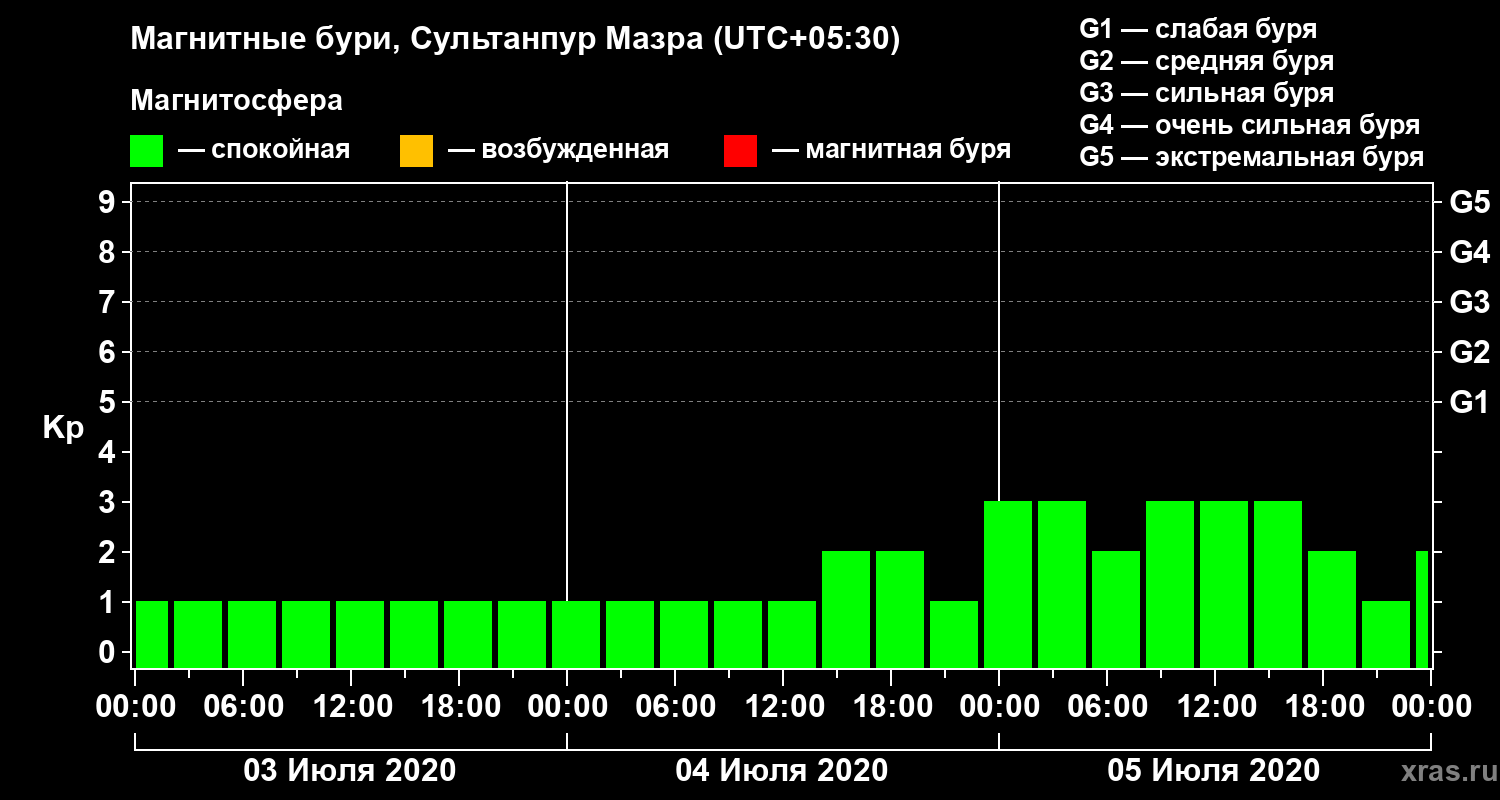Click the '— возбужденная' legend label
The image size is (1500, 800).
(x=558, y=151)
